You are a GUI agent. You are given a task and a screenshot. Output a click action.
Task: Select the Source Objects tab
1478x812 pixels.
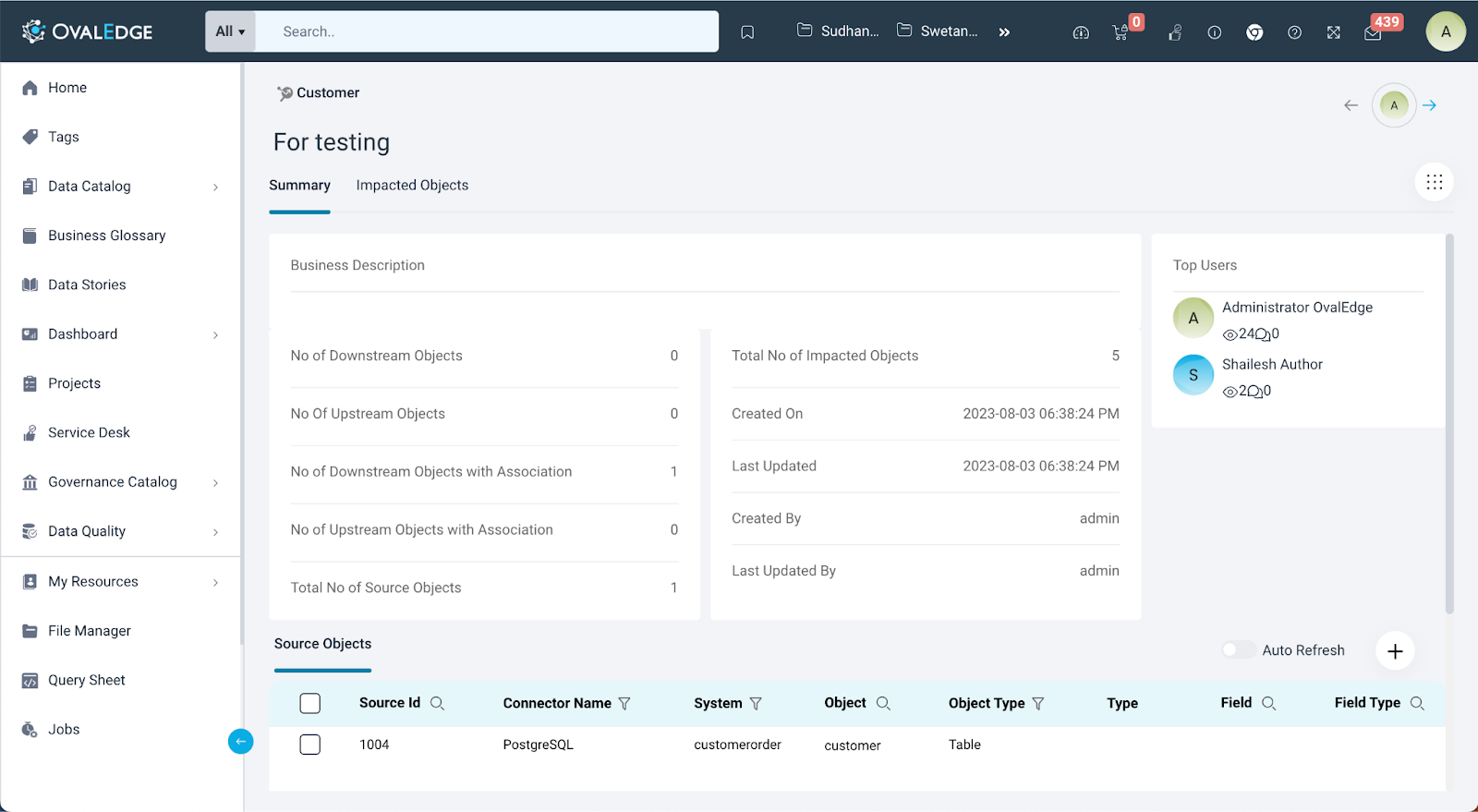click(x=322, y=644)
